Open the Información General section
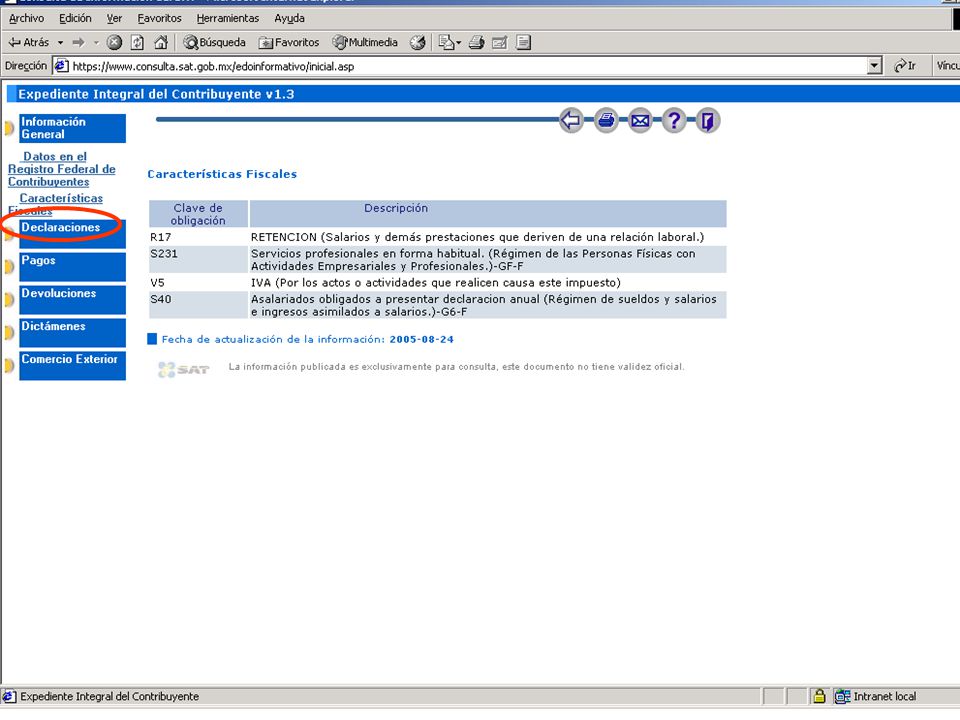Image resolution: width=960 pixels, height=720 pixels. pyautogui.click(x=72, y=128)
